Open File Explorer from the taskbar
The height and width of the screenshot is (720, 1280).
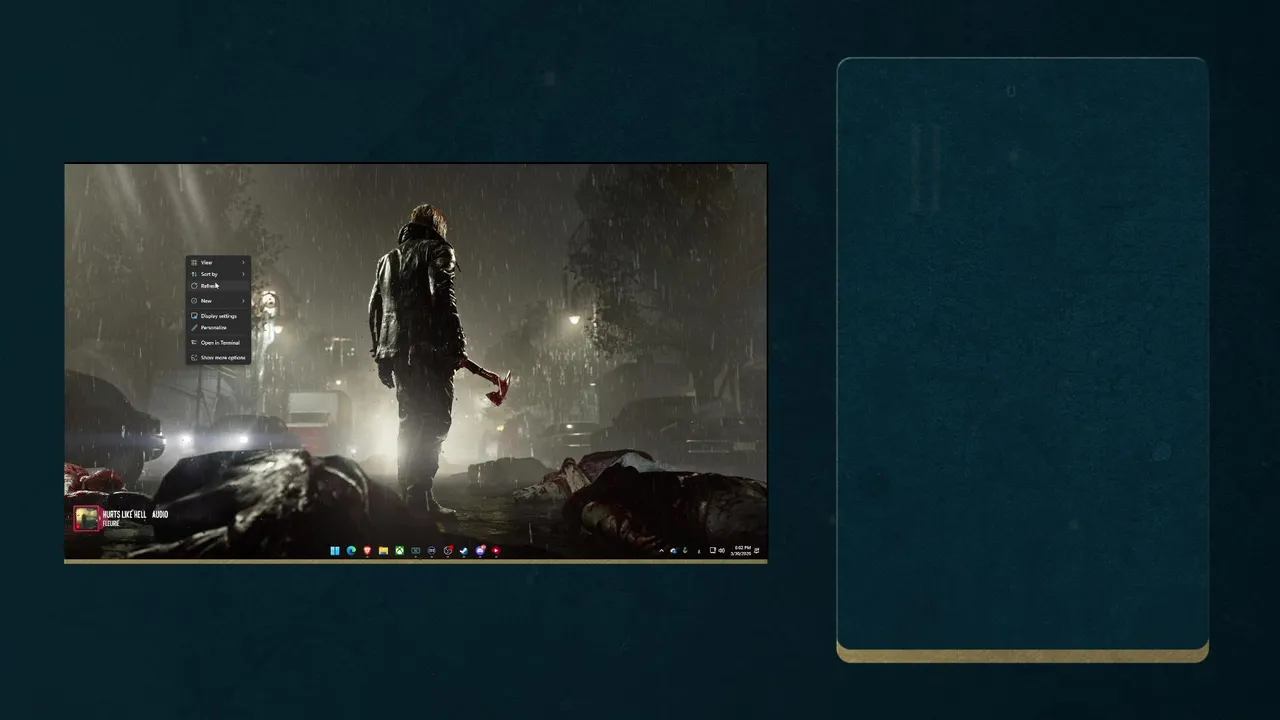click(x=383, y=551)
